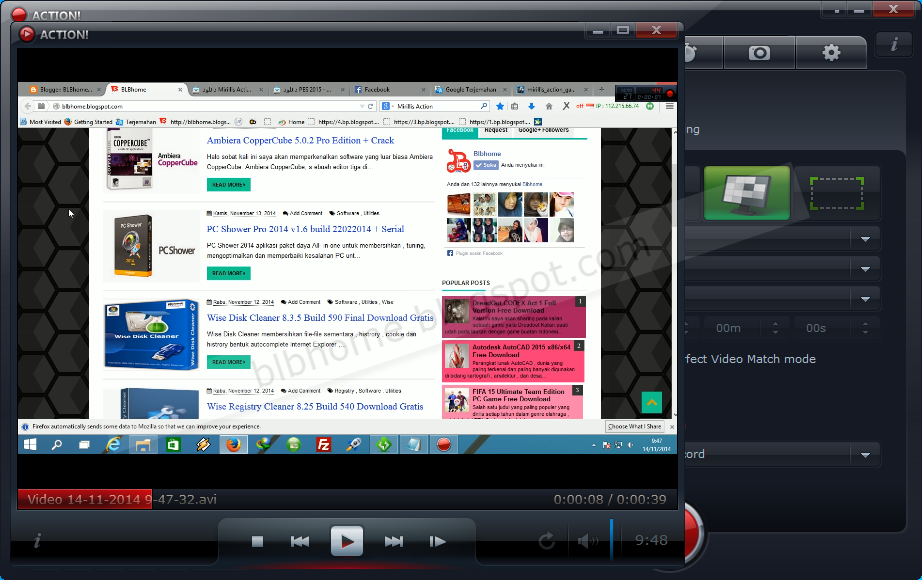922x580 pixels.
Task: Maximize the front Action! player window
Action: pyautogui.click(x=623, y=30)
